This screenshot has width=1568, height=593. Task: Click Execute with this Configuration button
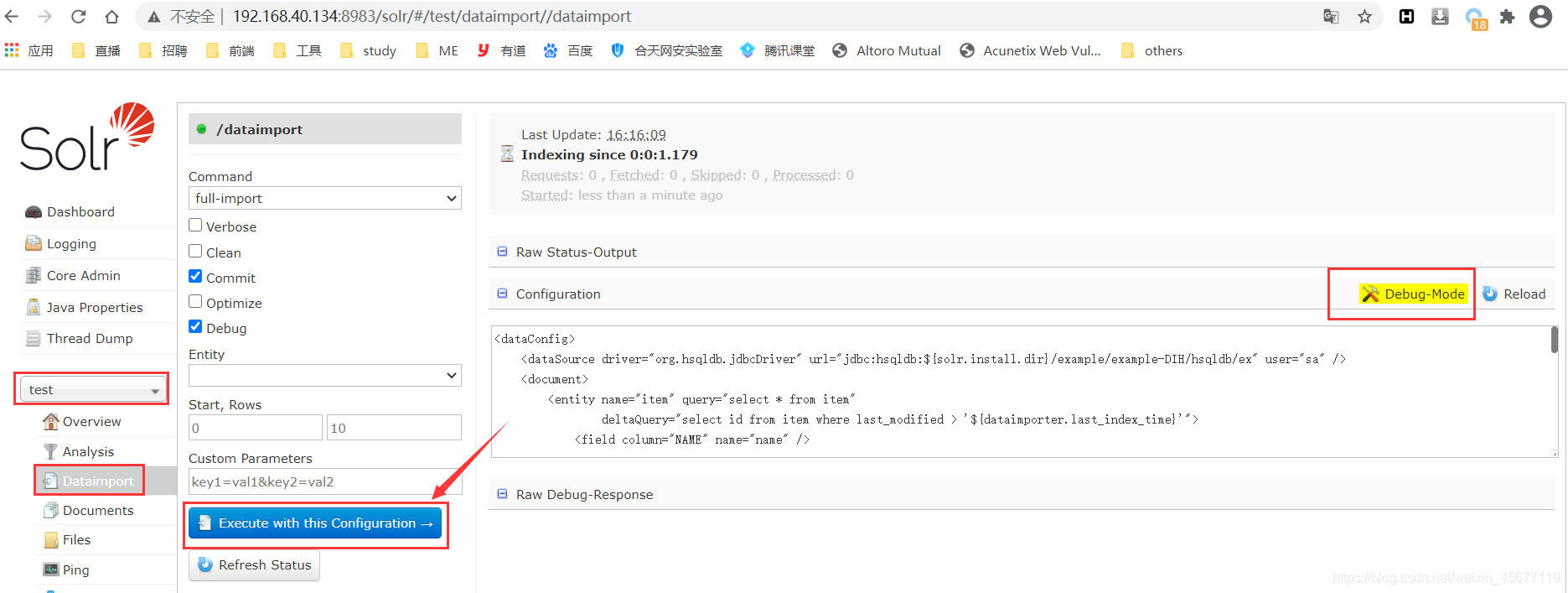(x=316, y=523)
